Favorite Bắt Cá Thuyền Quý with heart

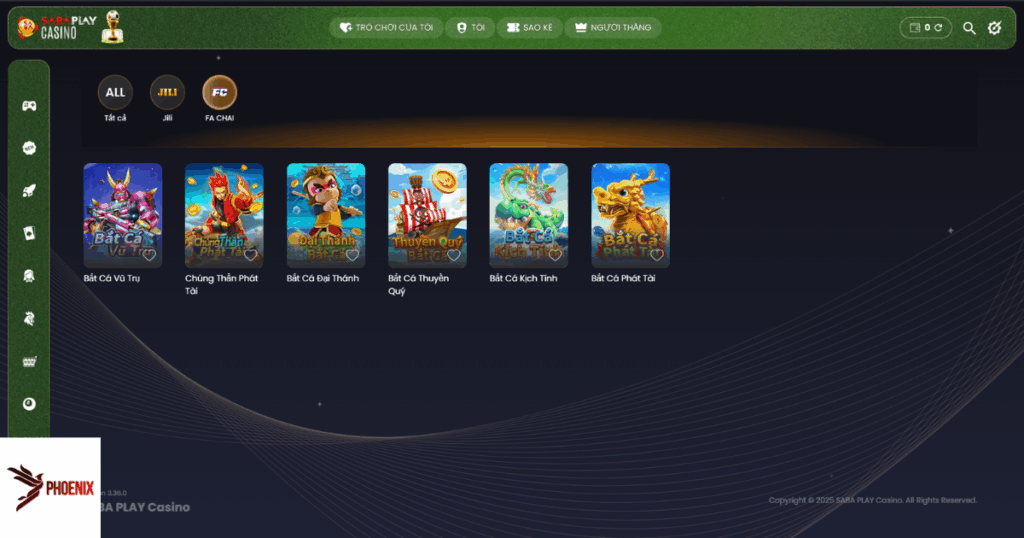click(x=454, y=255)
